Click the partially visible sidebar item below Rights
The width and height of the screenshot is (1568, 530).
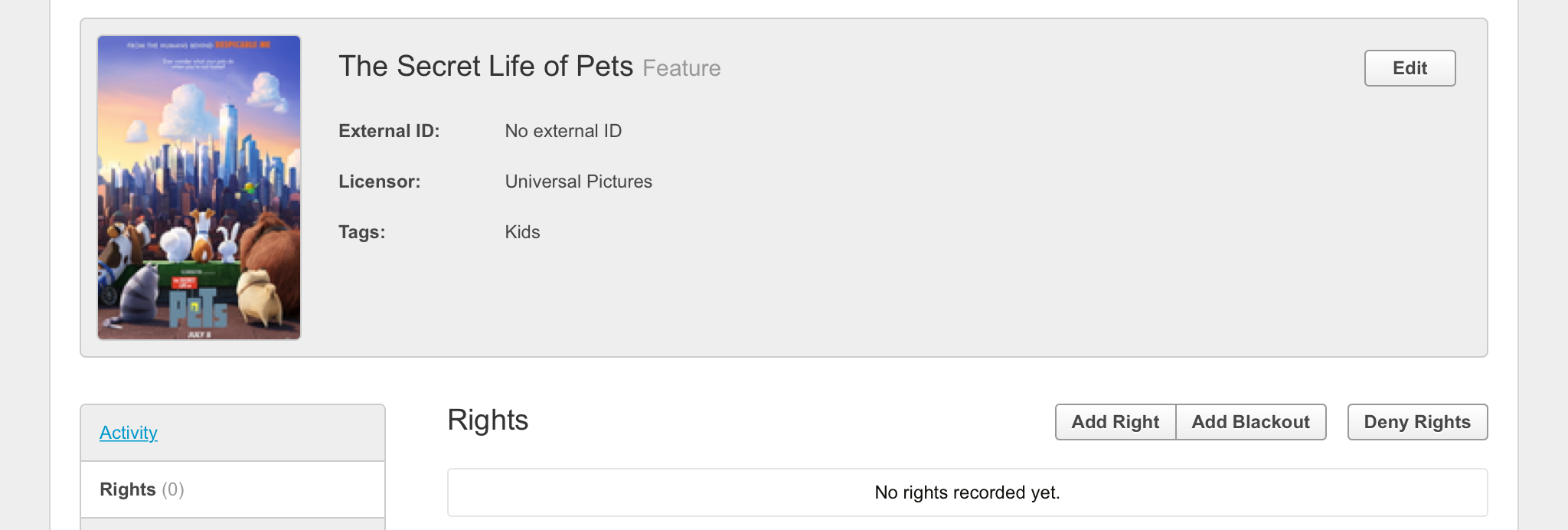click(x=233, y=525)
